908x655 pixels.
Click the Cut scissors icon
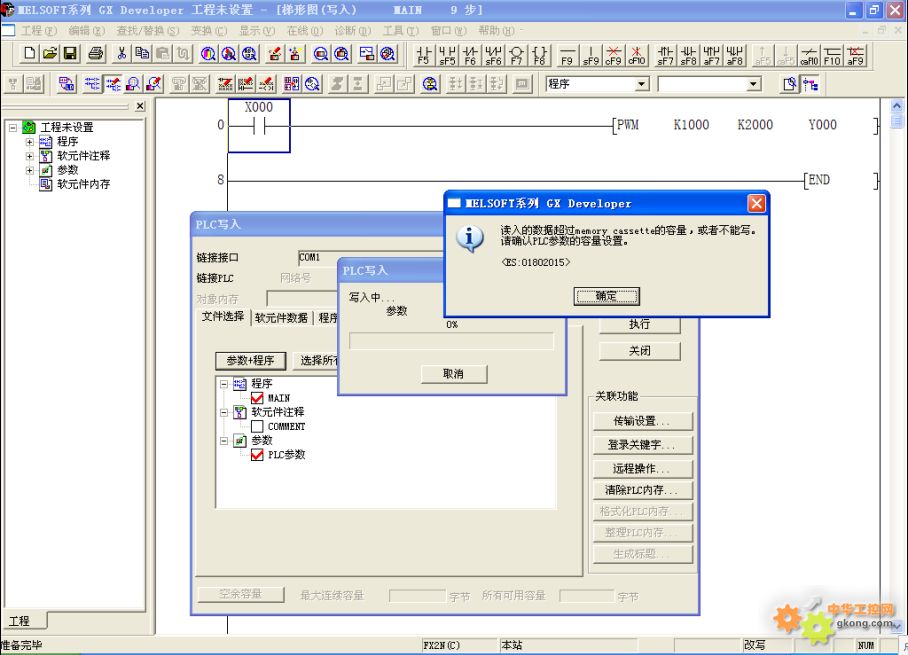coord(122,54)
